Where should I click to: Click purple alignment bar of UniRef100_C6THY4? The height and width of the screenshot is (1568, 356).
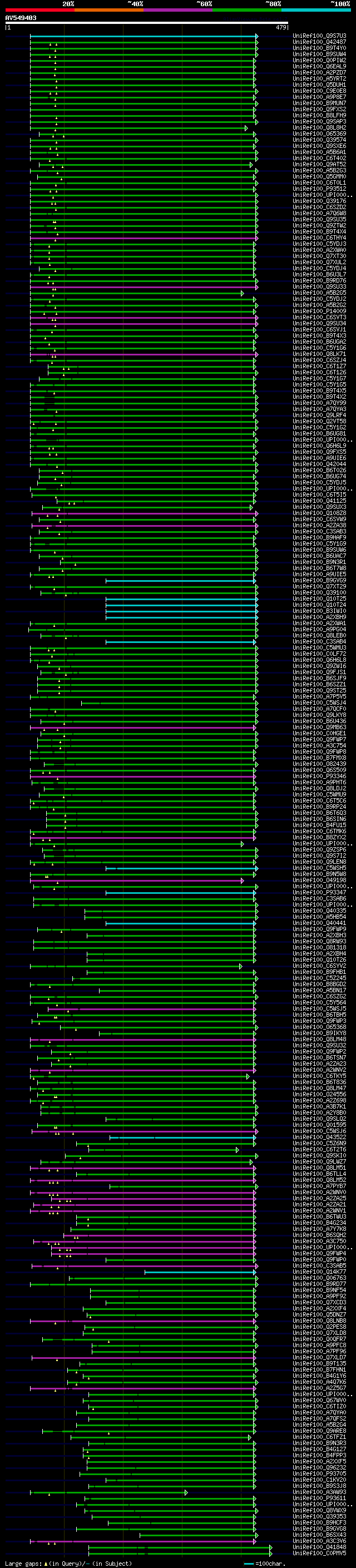pos(144,238)
